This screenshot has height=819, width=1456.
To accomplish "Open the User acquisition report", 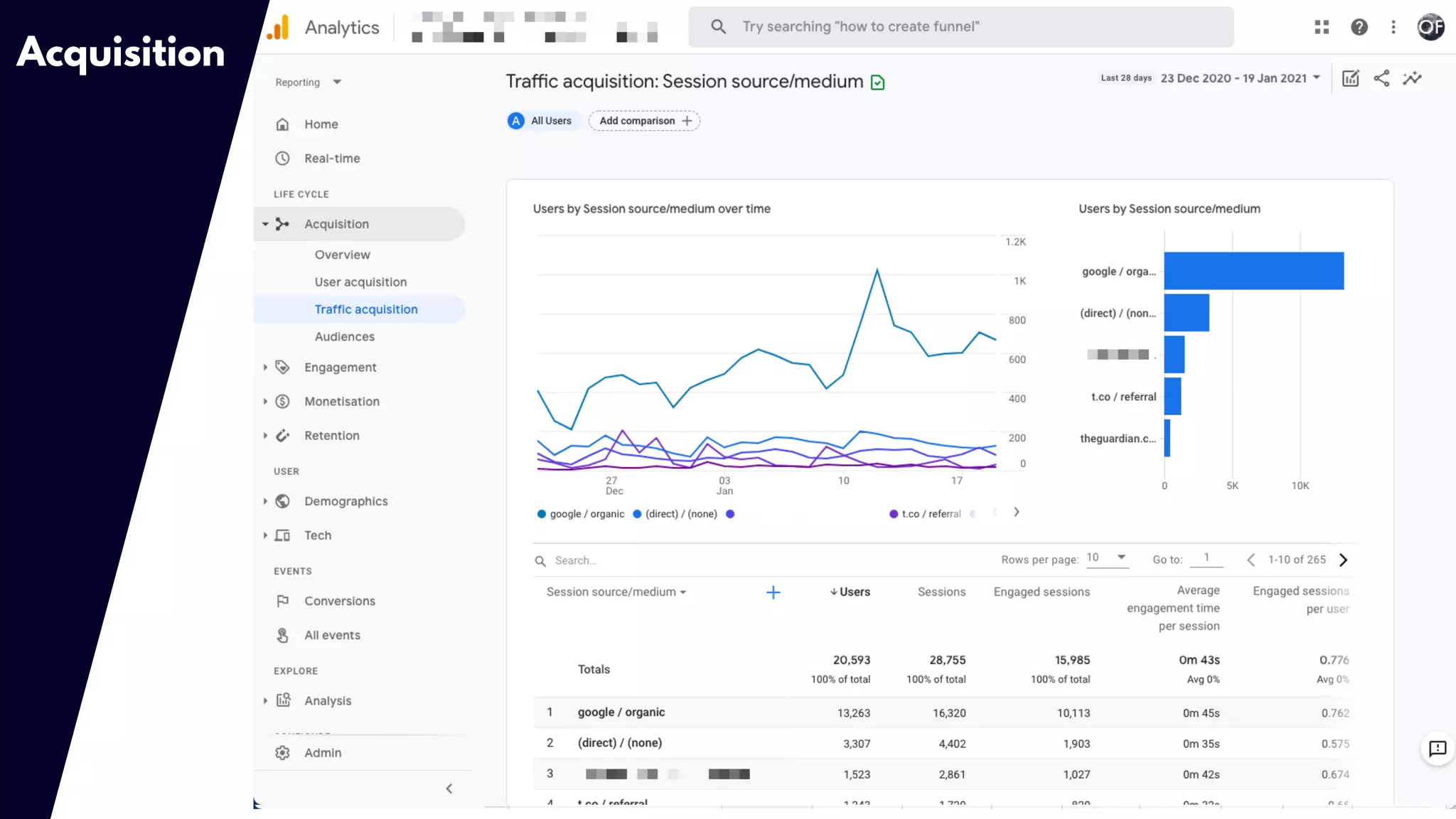I will coord(360,282).
